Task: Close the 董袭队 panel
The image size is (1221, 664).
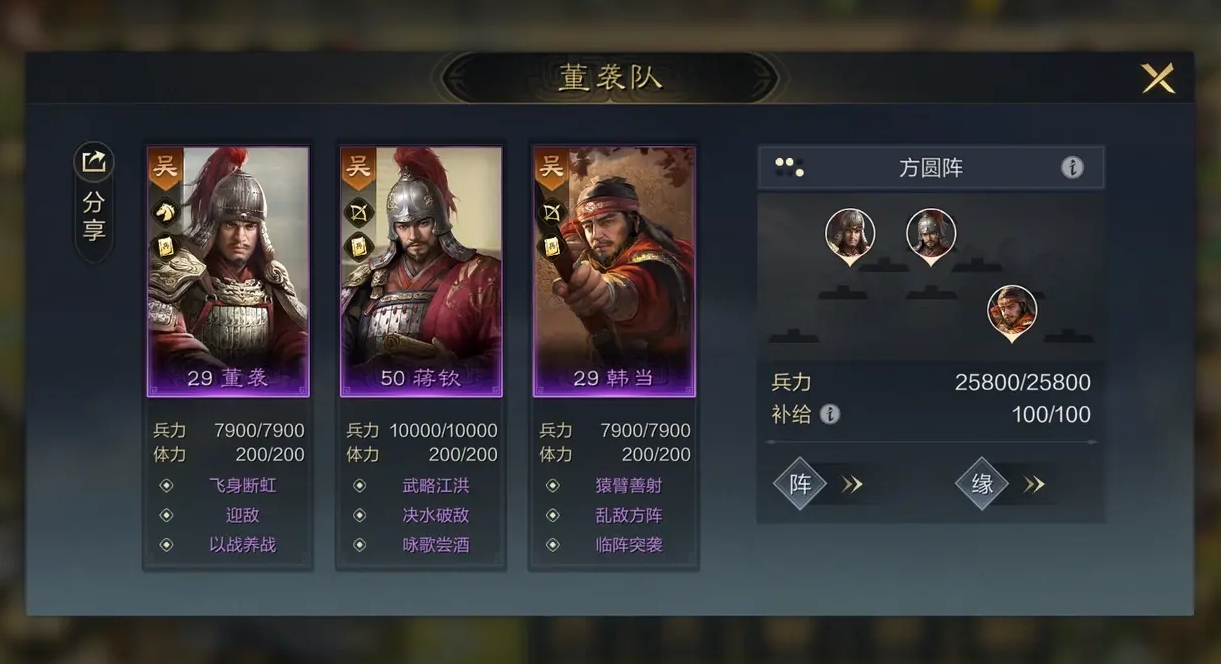Action: [x=1158, y=78]
